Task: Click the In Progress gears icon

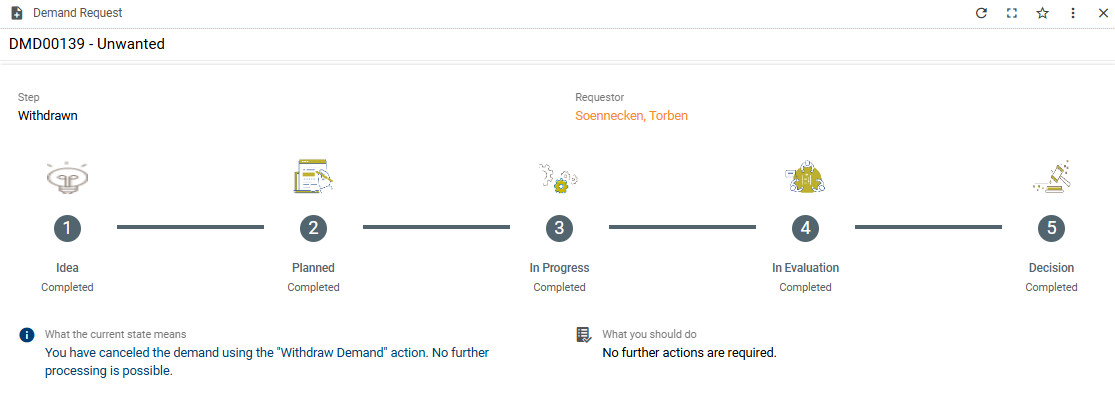Action: click(559, 178)
